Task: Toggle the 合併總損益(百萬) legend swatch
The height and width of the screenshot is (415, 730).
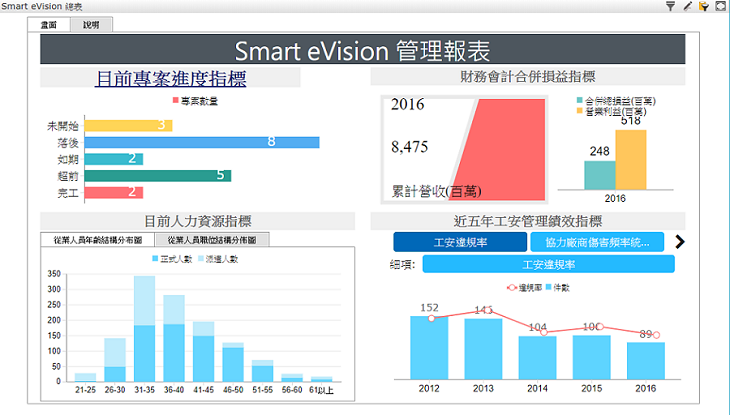Action: pos(580,100)
